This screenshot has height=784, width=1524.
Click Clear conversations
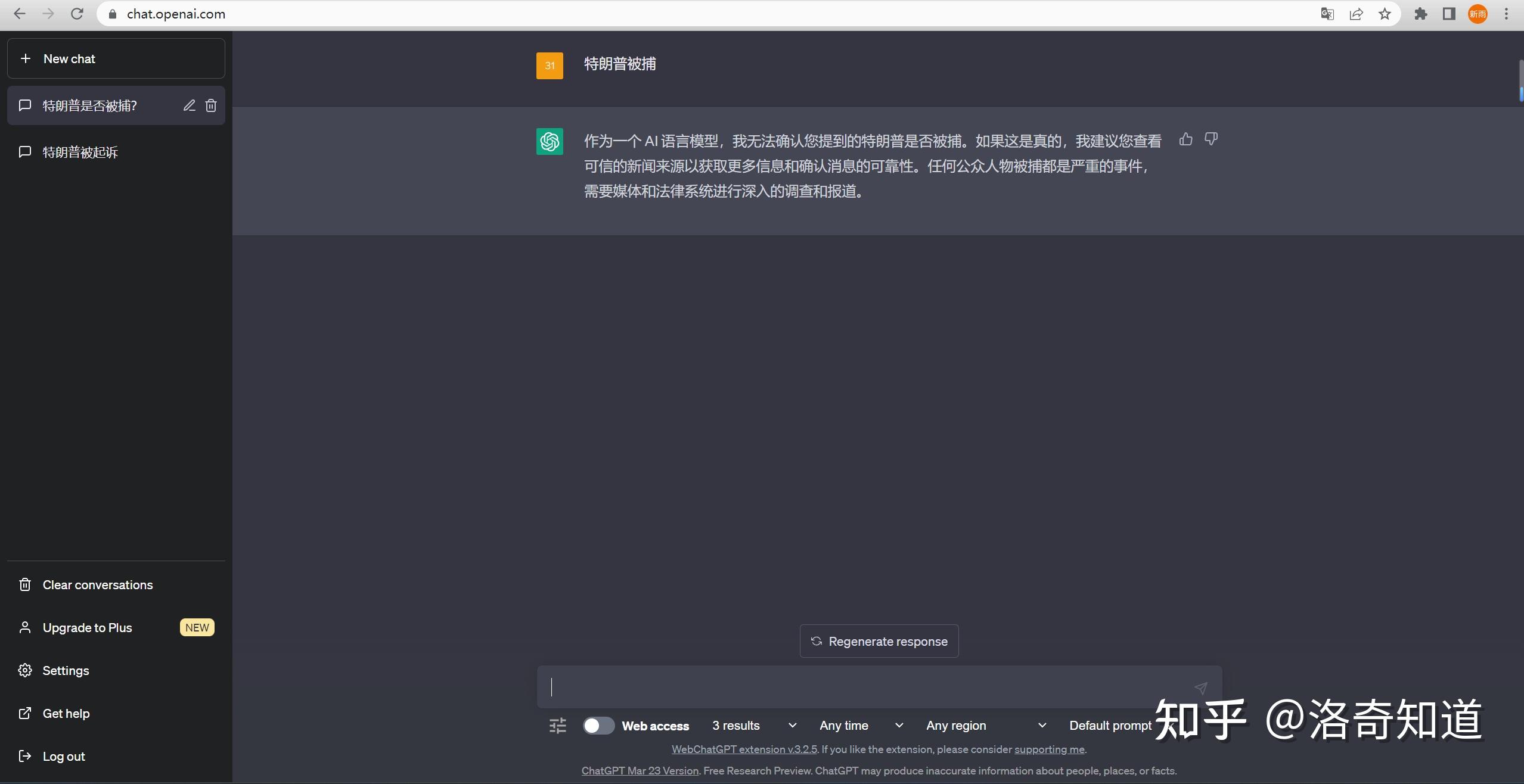pos(116,585)
